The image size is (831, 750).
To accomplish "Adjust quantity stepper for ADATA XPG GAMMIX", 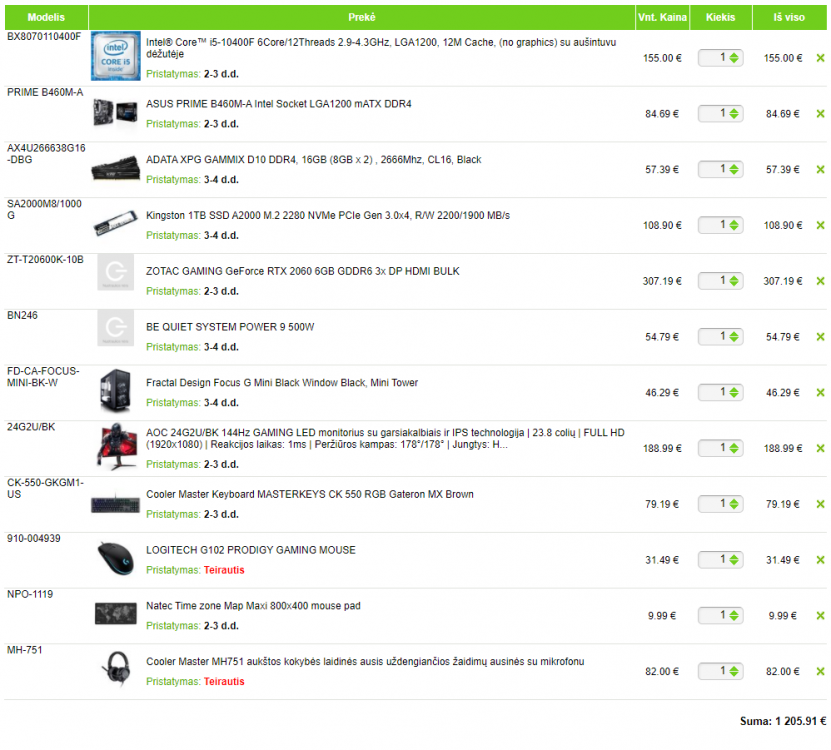I will pyautogui.click(x=733, y=169).
